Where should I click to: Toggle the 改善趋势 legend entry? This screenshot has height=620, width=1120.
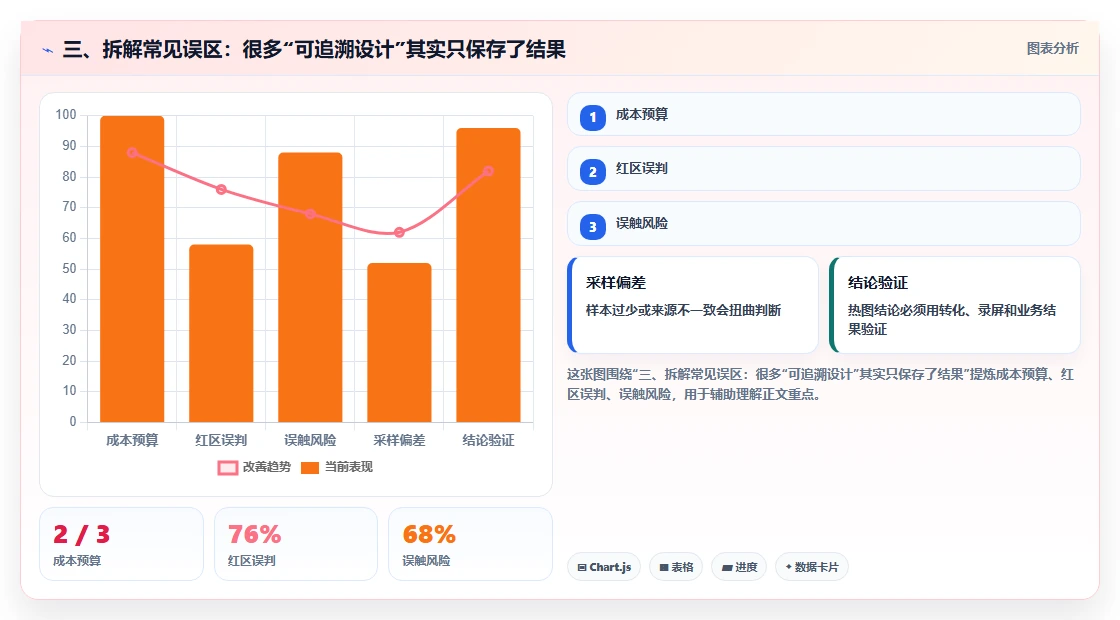[254, 467]
